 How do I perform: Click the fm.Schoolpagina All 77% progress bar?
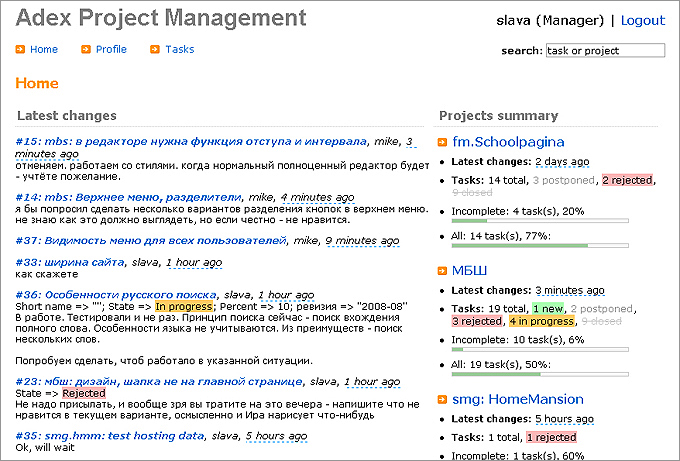pyautogui.click(x=540, y=245)
